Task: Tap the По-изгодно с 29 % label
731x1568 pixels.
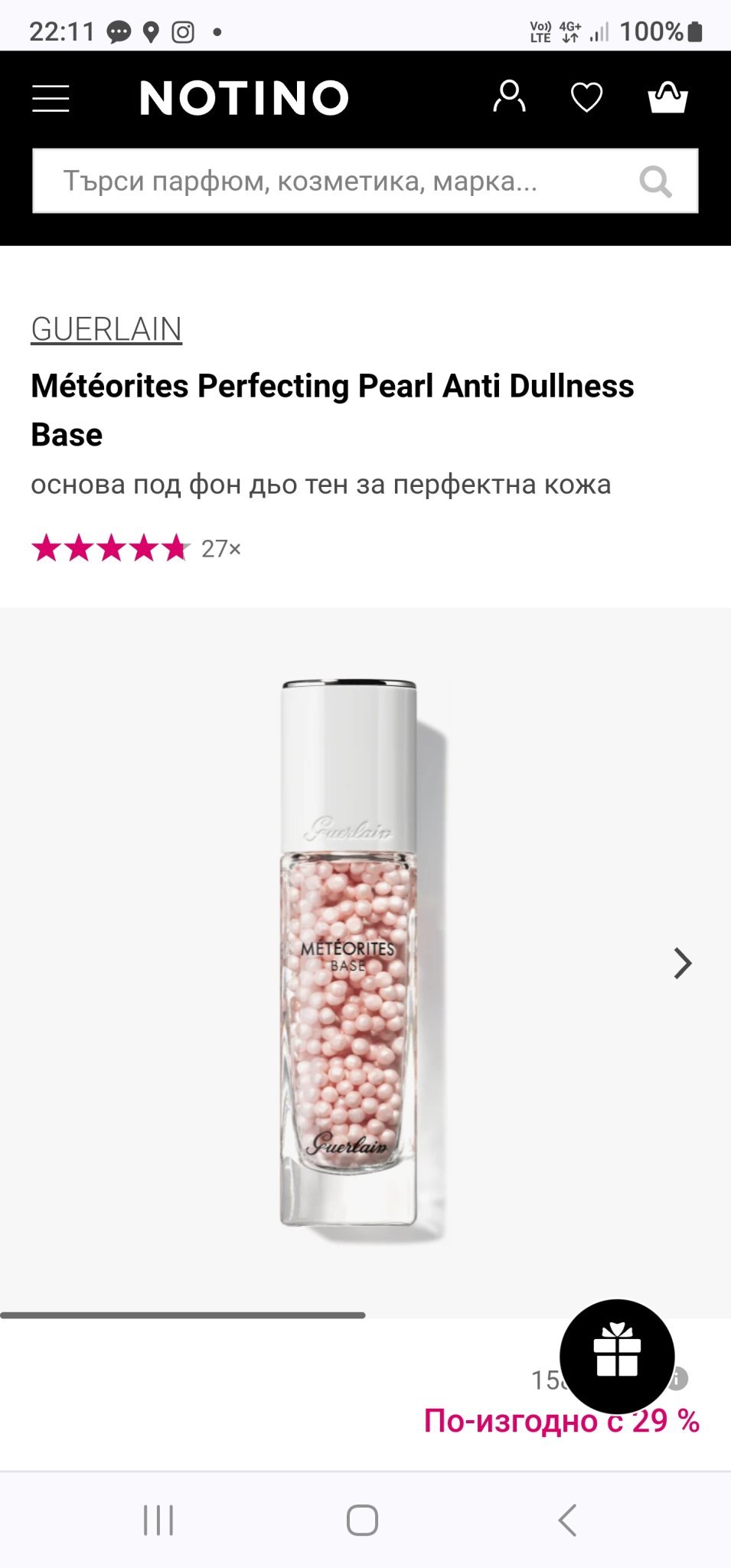Action: tap(562, 1421)
